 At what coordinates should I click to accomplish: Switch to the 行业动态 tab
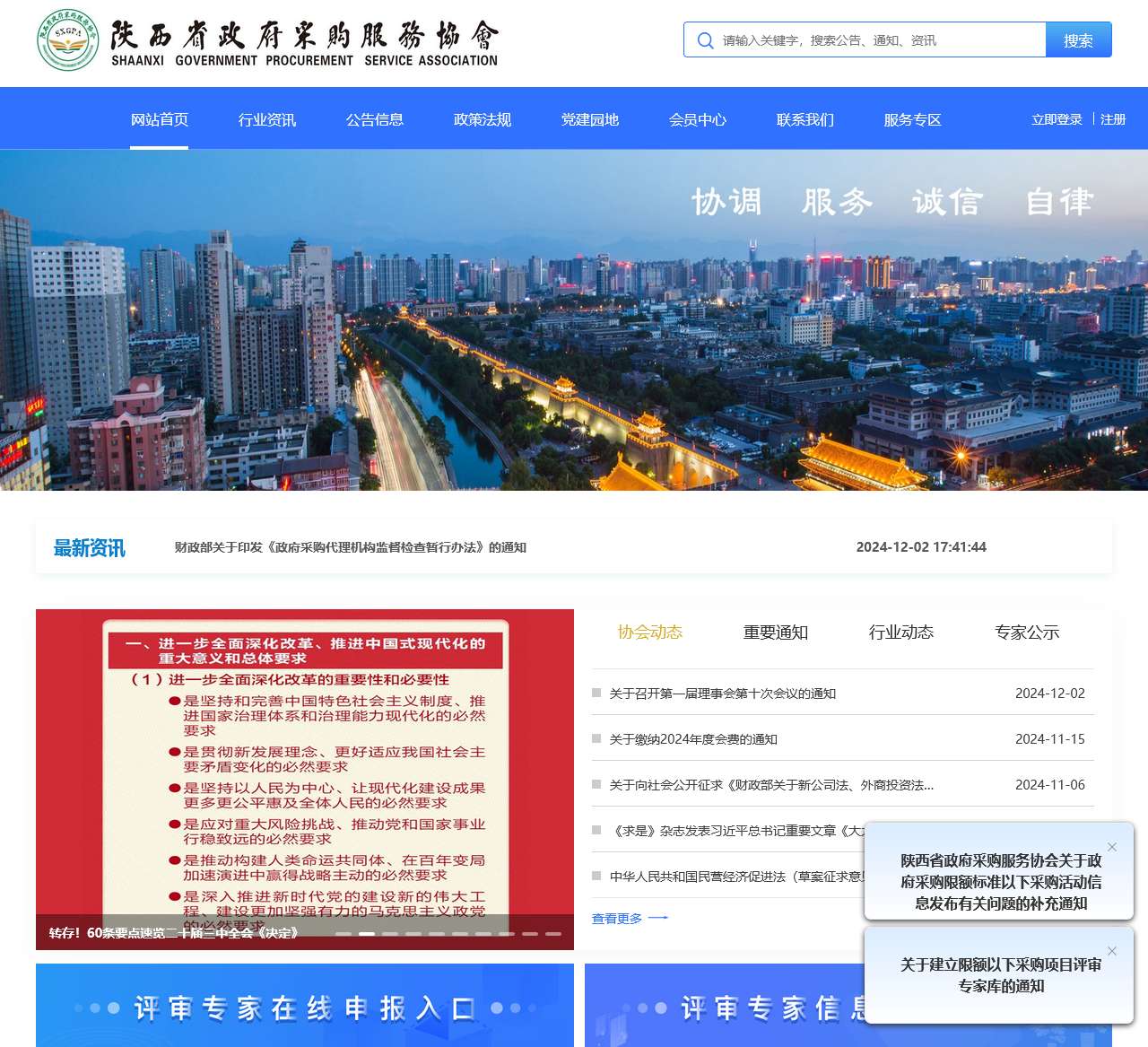coord(901,633)
